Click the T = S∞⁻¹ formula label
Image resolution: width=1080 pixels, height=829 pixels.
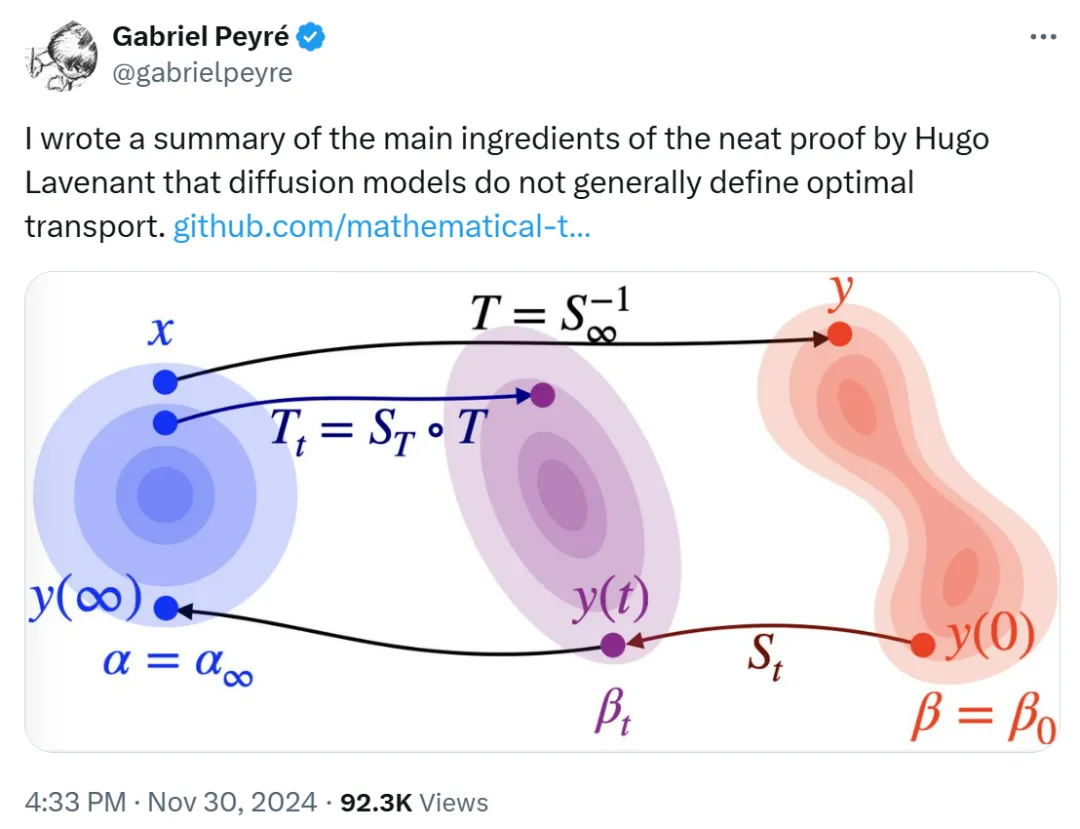[550, 313]
